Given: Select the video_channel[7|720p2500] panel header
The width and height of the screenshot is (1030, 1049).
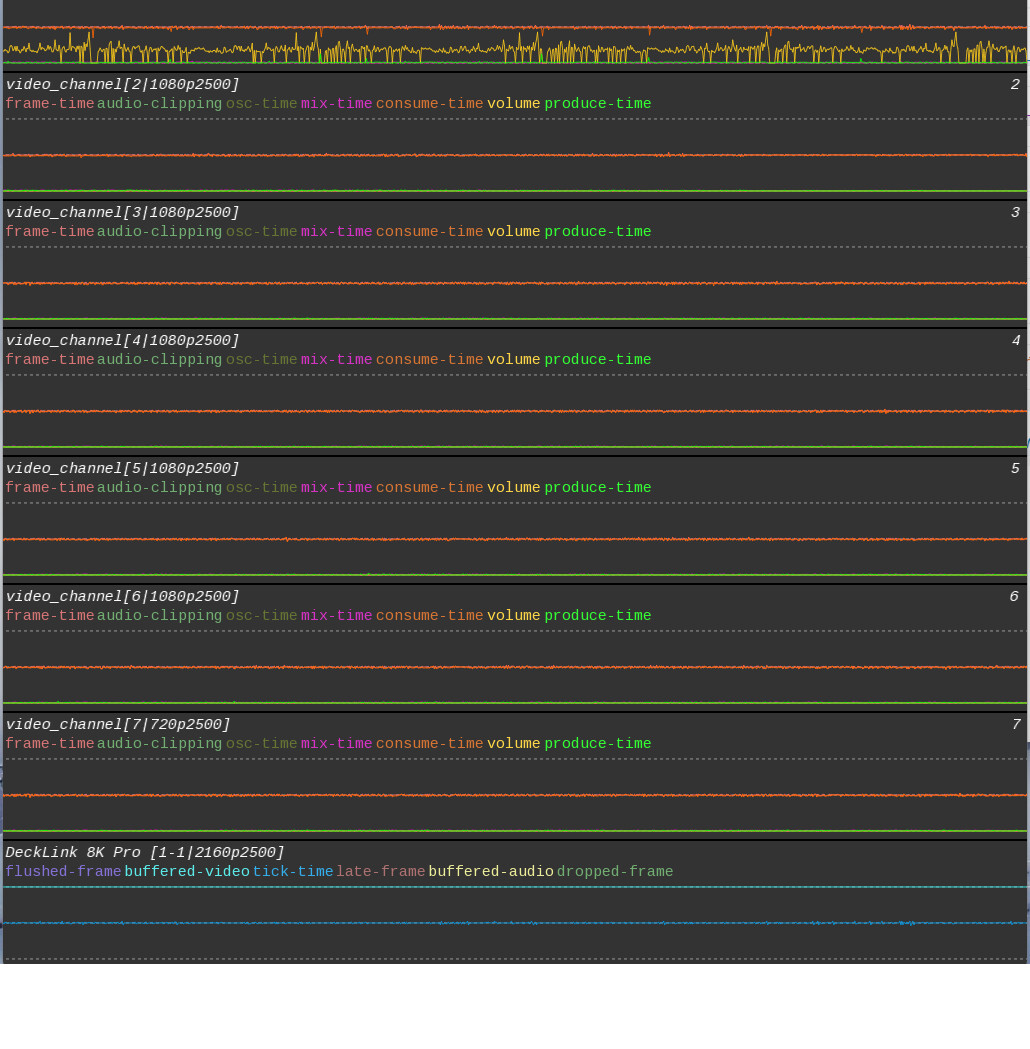Looking at the screenshot, I should click(115, 724).
